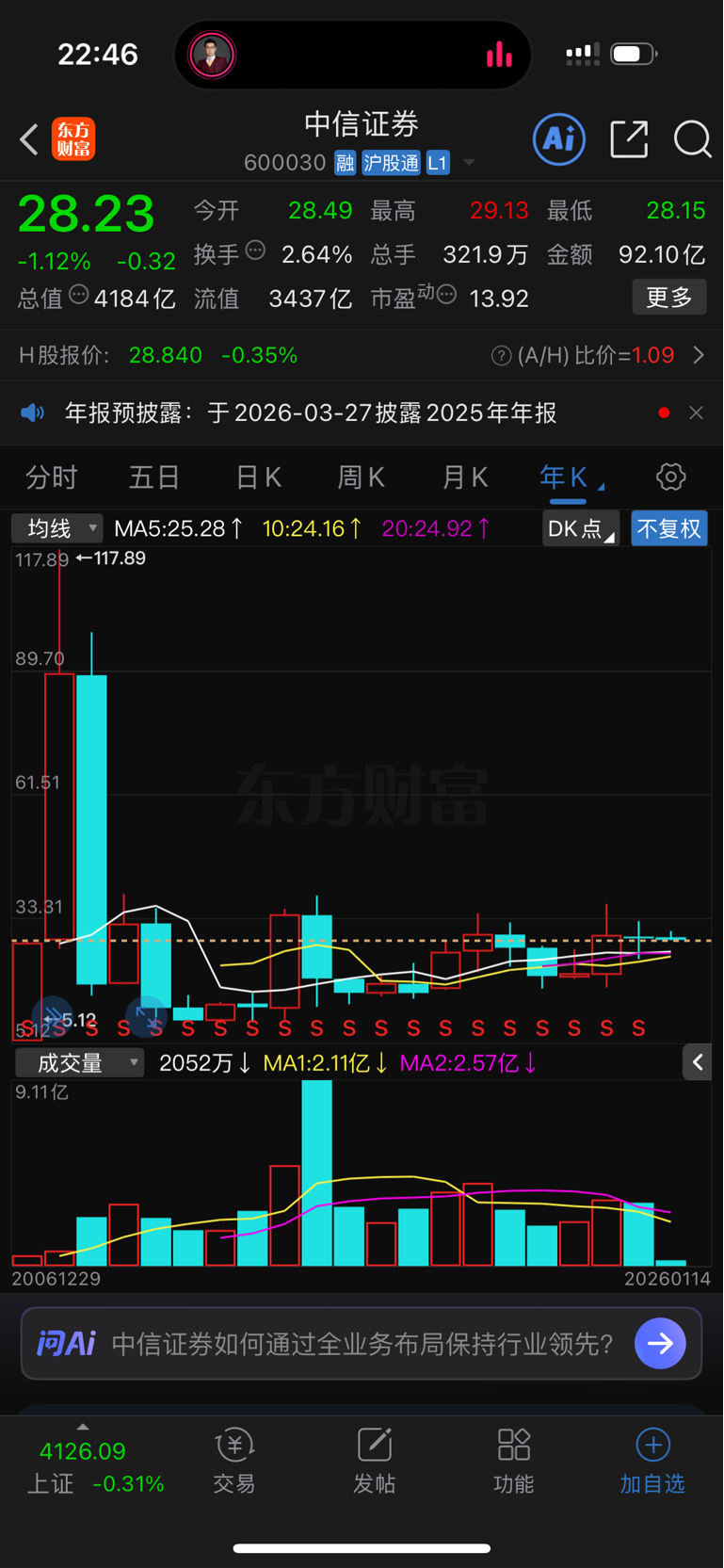Tap the right blue arrow chart marker
Screen dimensions: 724x1568
tap(146, 1015)
